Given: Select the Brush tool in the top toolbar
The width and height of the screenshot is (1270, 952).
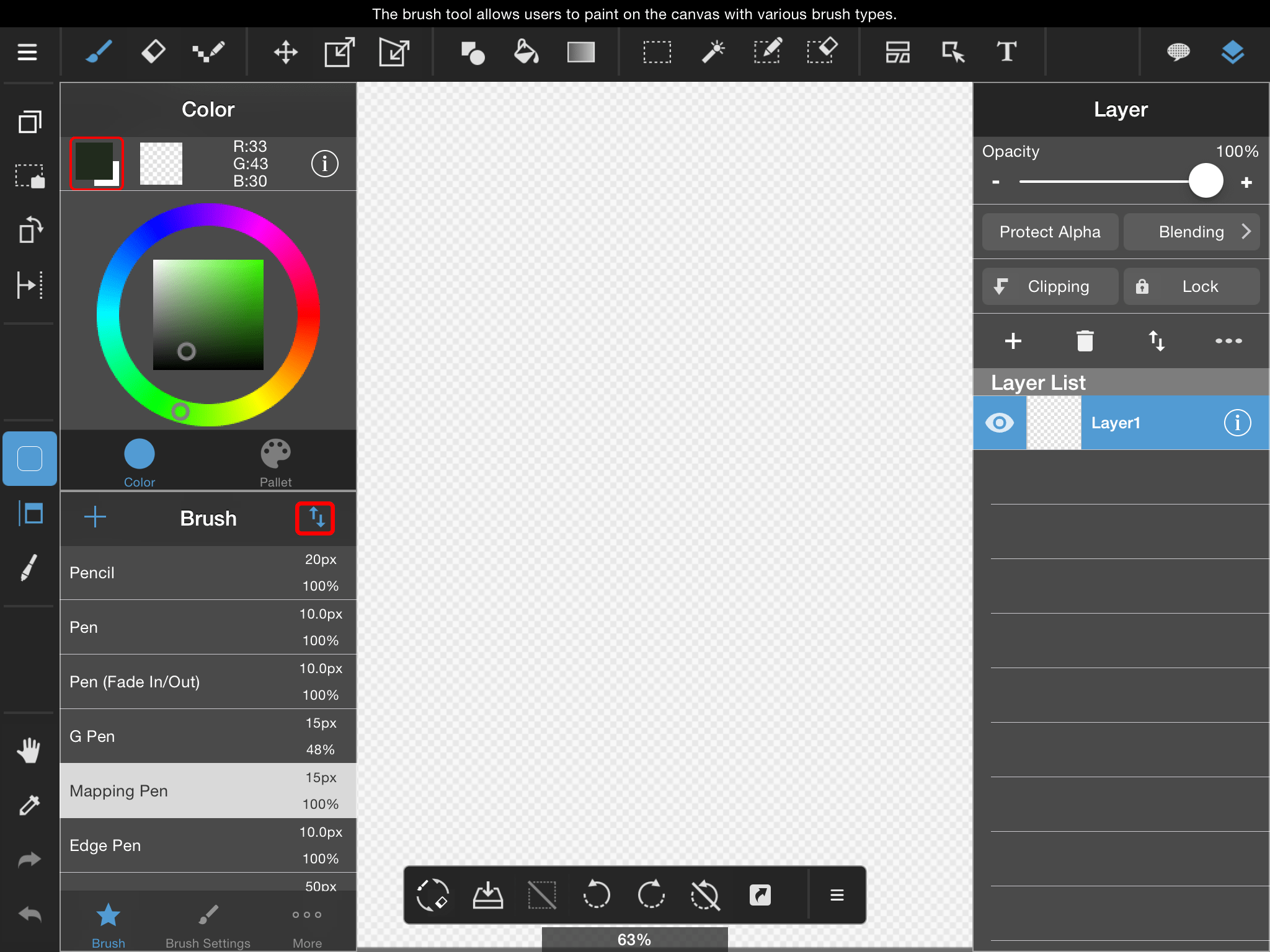Looking at the screenshot, I should click(x=99, y=52).
